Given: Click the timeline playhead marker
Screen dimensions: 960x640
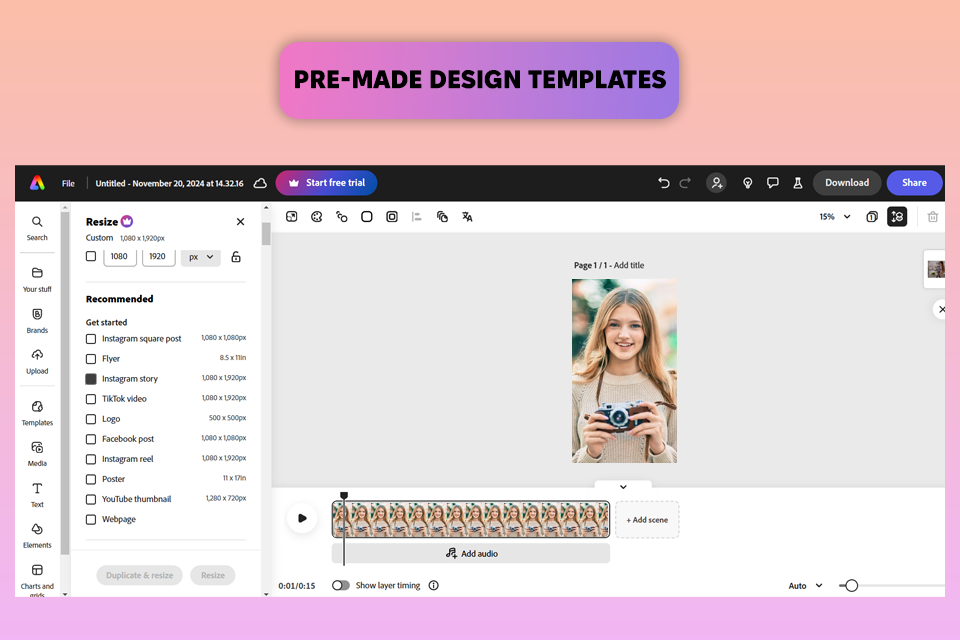Looking at the screenshot, I should pyautogui.click(x=344, y=495).
